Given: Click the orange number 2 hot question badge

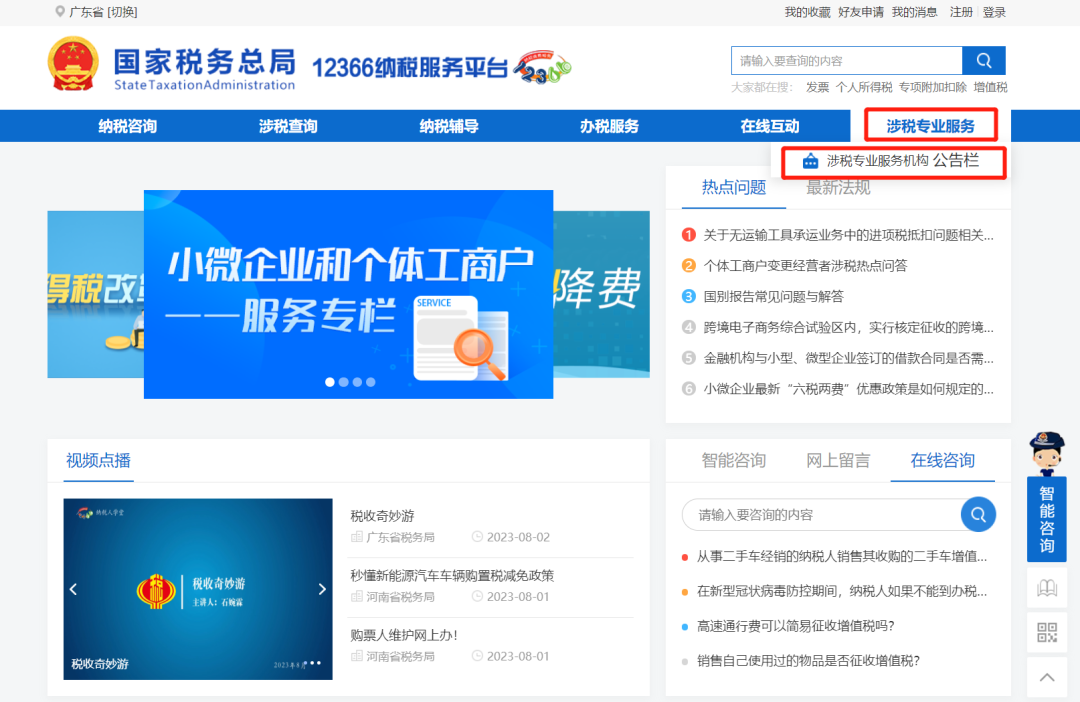Looking at the screenshot, I should (688, 266).
